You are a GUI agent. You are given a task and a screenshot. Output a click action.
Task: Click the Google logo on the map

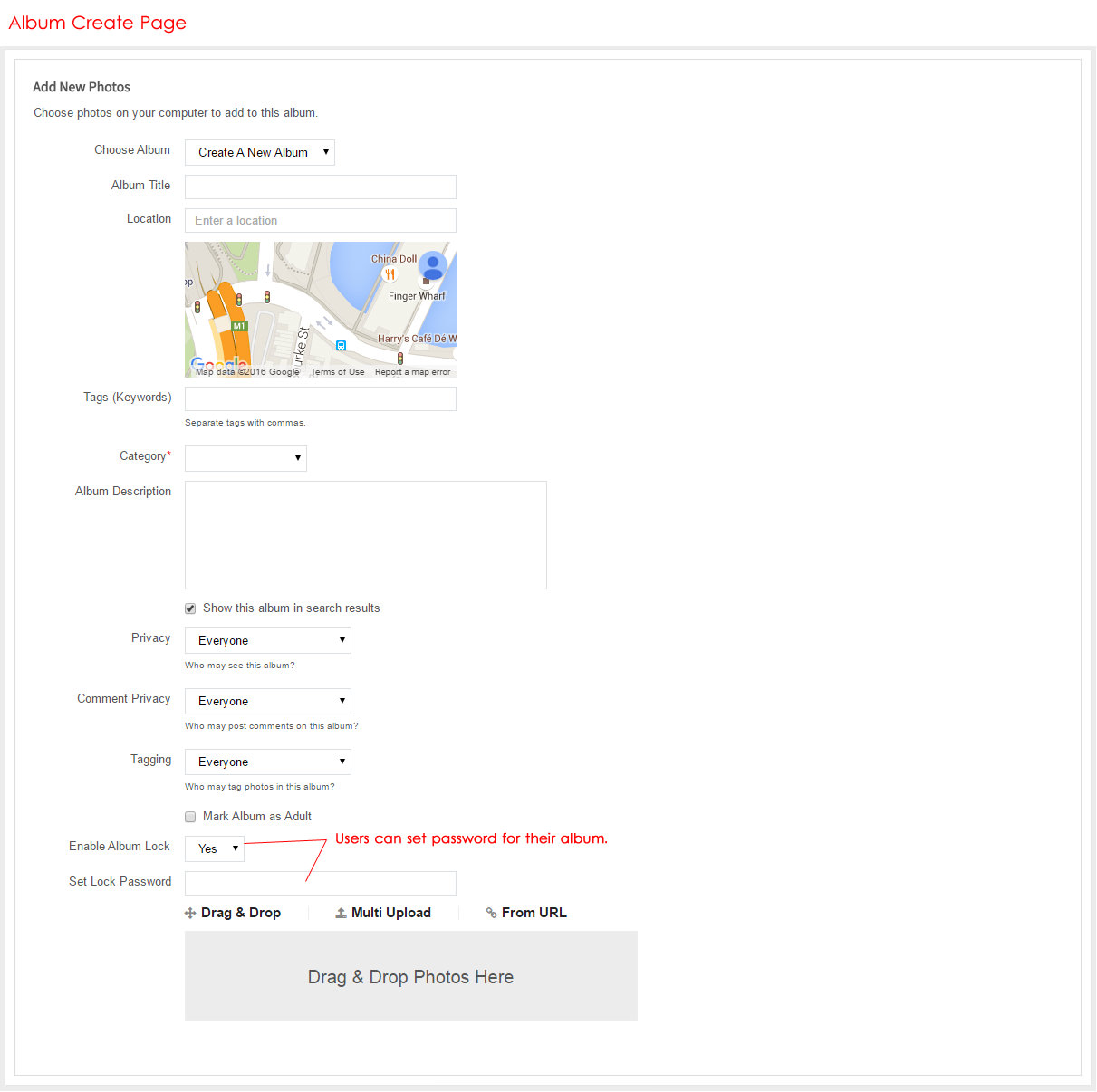pyautogui.click(x=217, y=364)
